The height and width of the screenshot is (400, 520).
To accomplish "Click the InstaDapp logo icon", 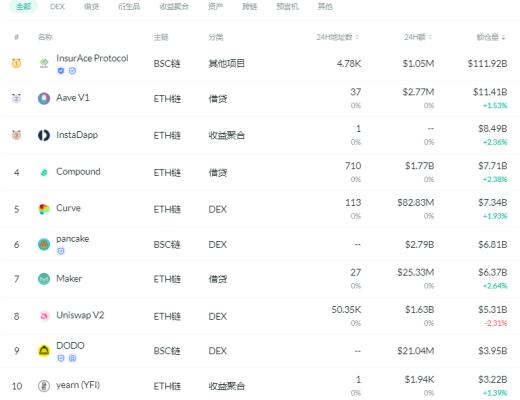I will tap(44, 135).
